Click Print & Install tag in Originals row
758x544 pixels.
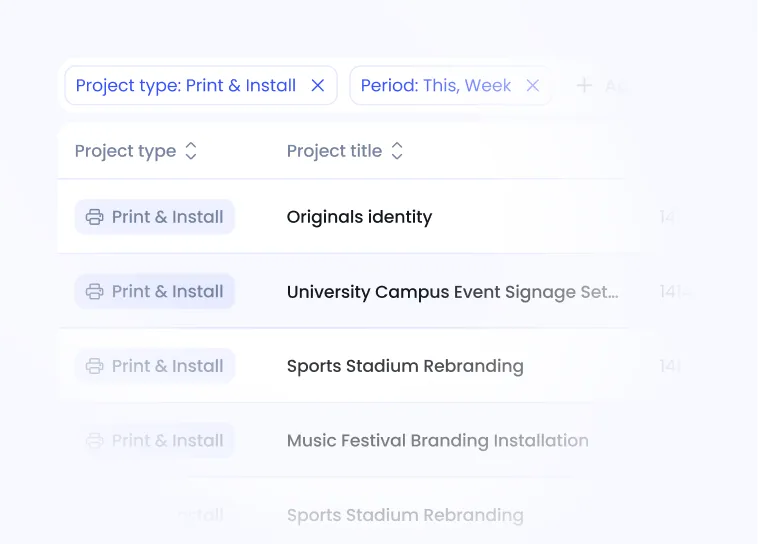point(155,217)
